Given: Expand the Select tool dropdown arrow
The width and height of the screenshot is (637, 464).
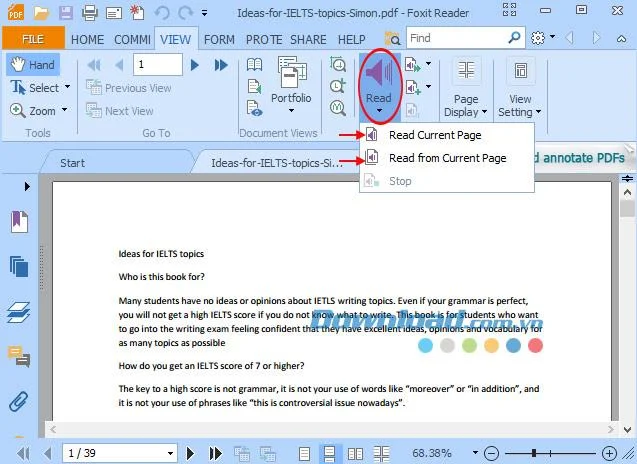Looking at the screenshot, I should coord(67,87).
